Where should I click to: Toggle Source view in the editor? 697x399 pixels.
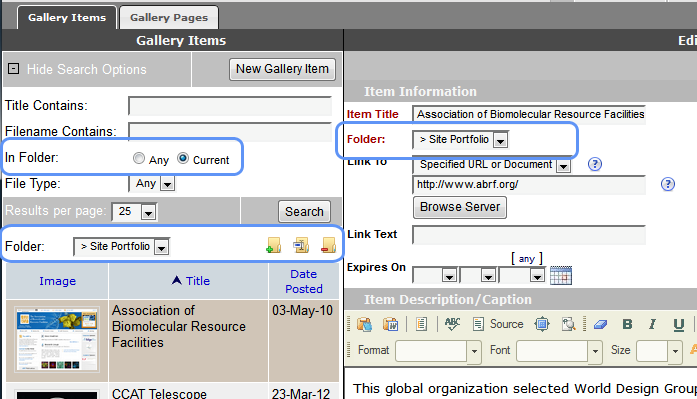click(498, 324)
